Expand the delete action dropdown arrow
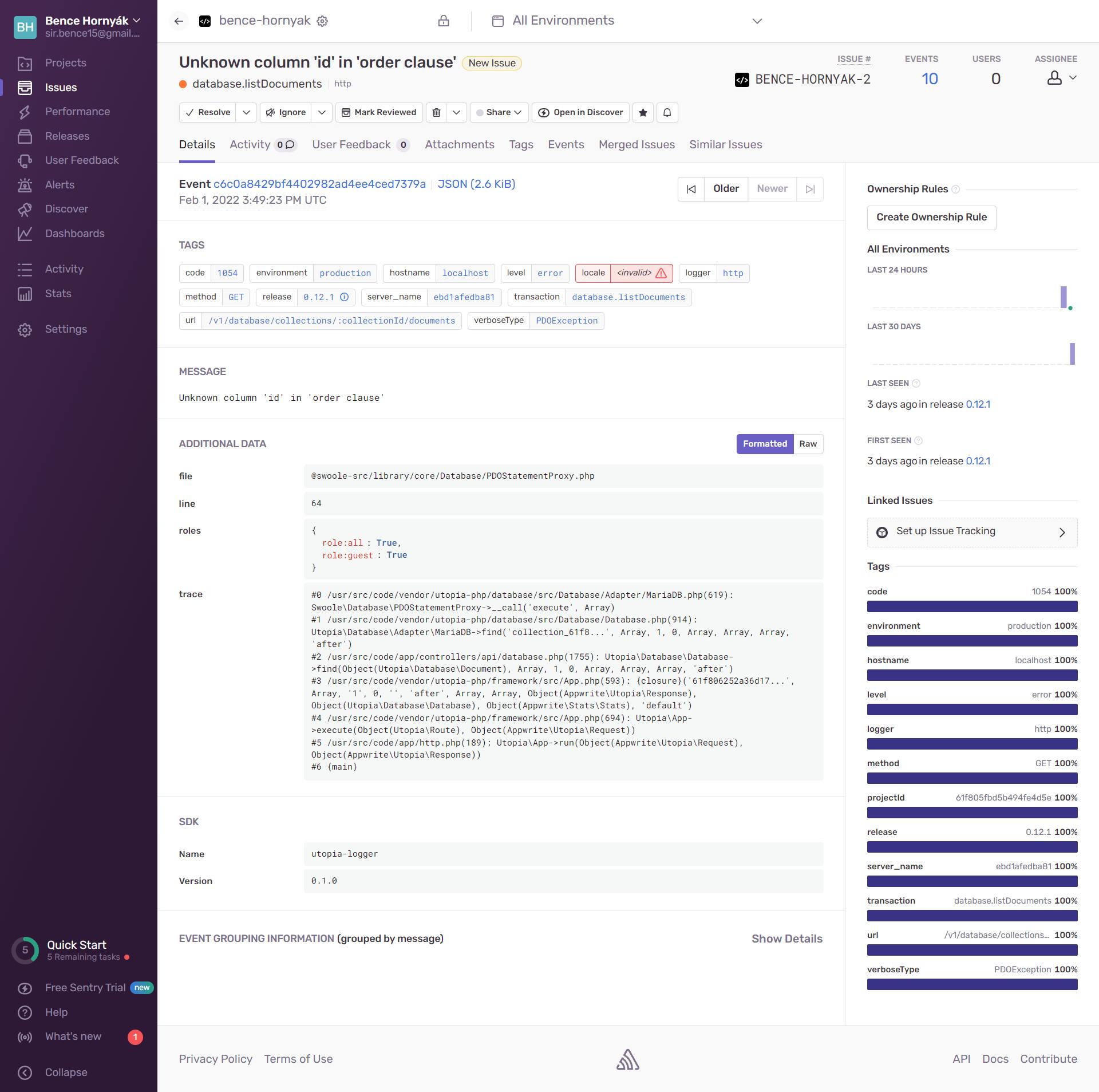1099x1092 pixels. 456,112
